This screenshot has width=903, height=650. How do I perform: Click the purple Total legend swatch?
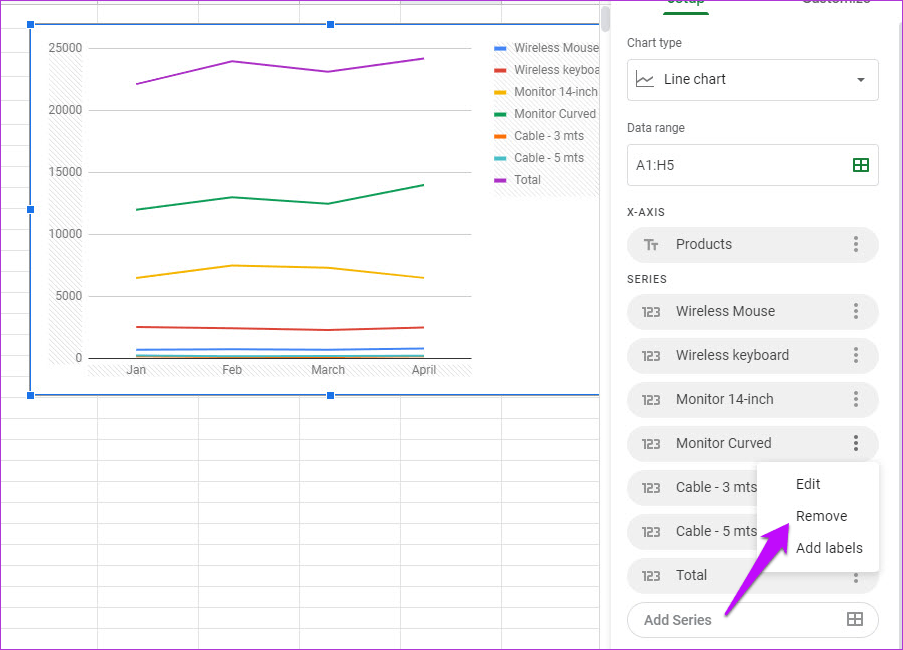(x=501, y=180)
